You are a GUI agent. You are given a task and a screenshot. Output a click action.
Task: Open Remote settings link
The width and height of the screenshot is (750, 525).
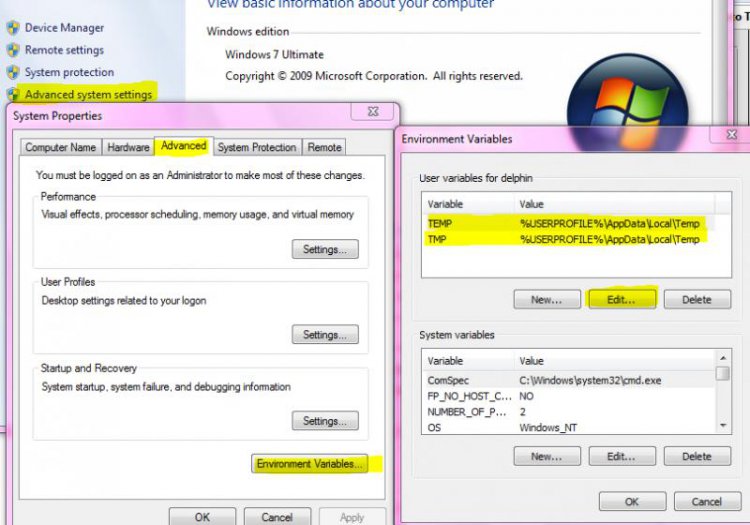pos(64,50)
